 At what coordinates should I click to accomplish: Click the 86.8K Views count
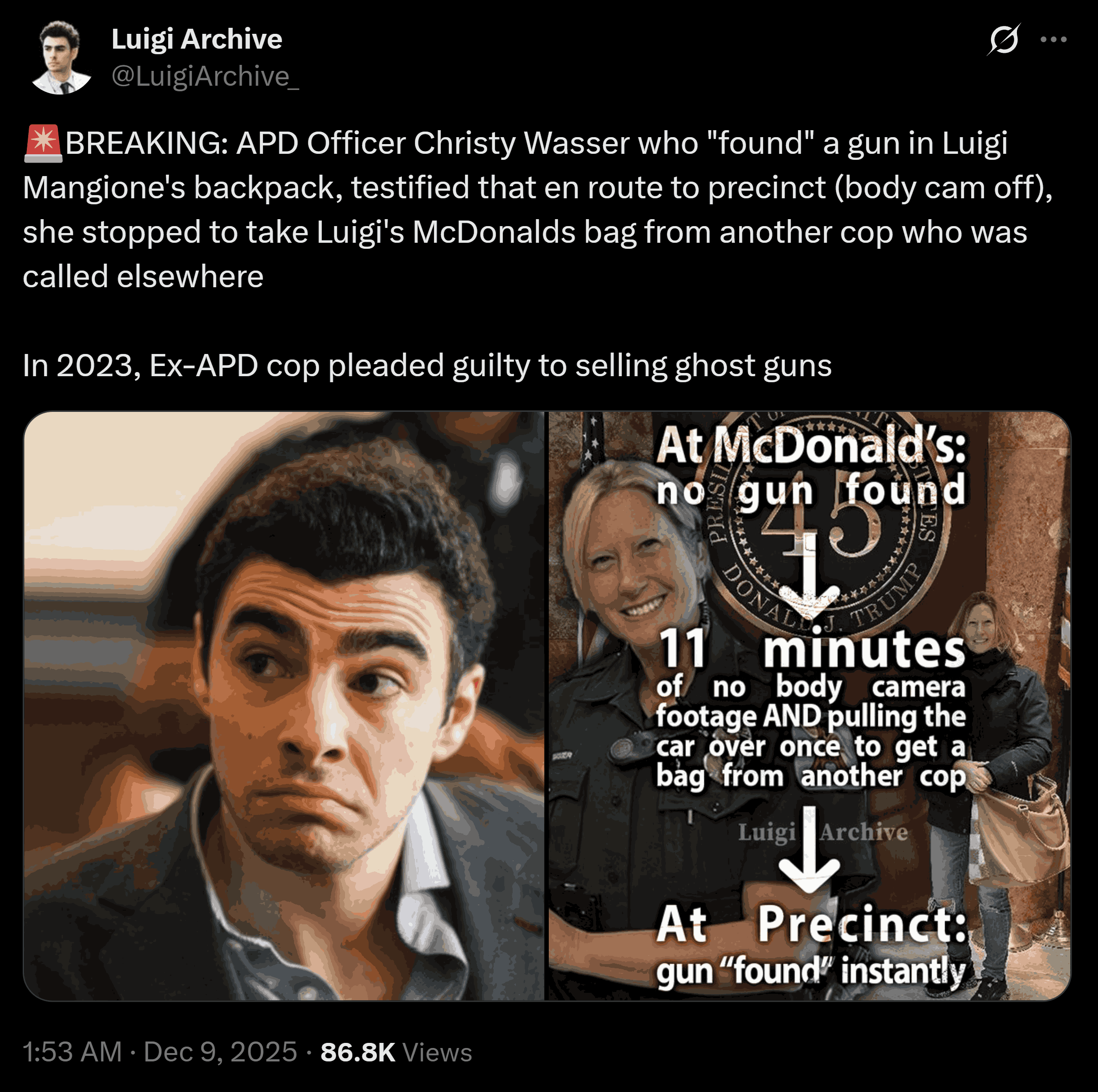click(396, 1052)
